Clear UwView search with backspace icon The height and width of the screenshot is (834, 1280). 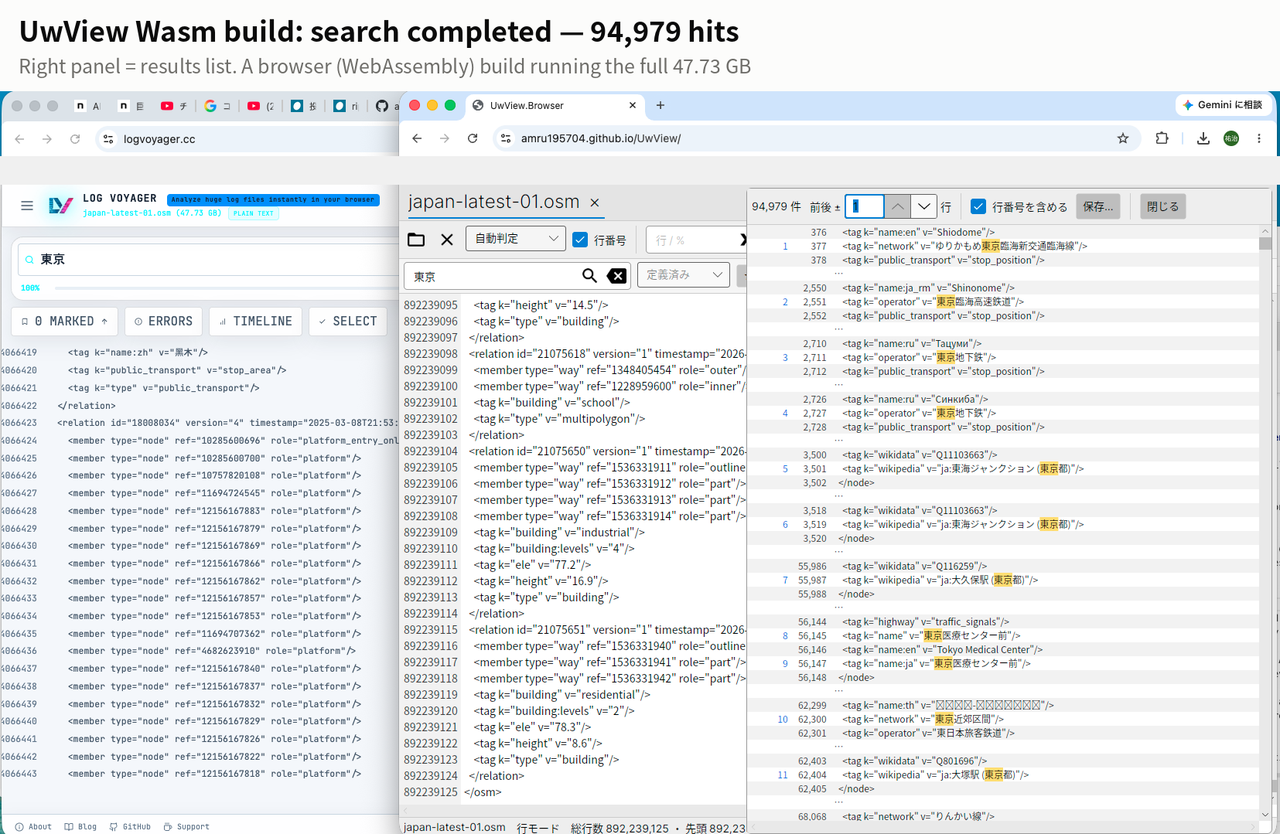point(617,276)
